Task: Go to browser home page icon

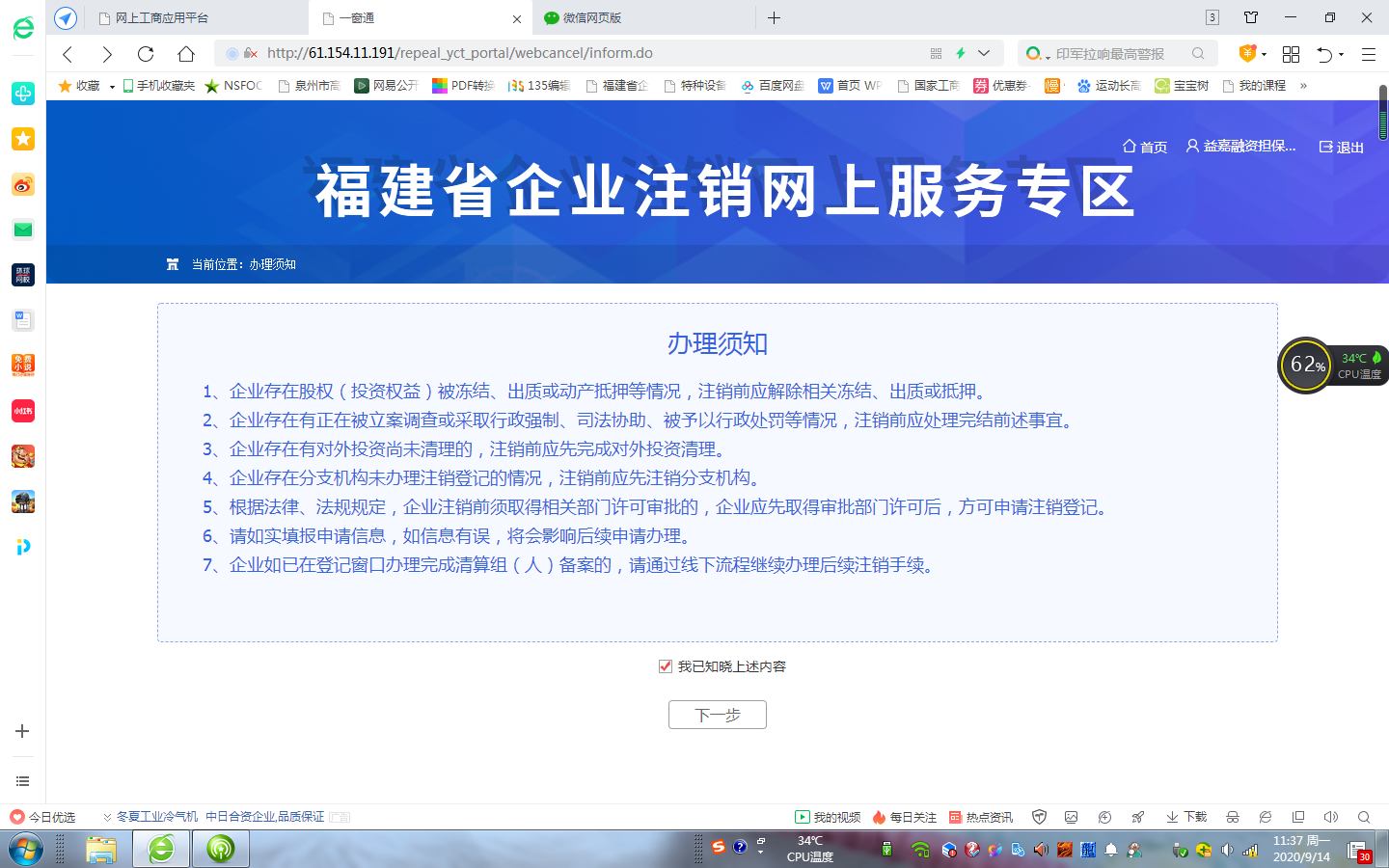Action: [186, 54]
